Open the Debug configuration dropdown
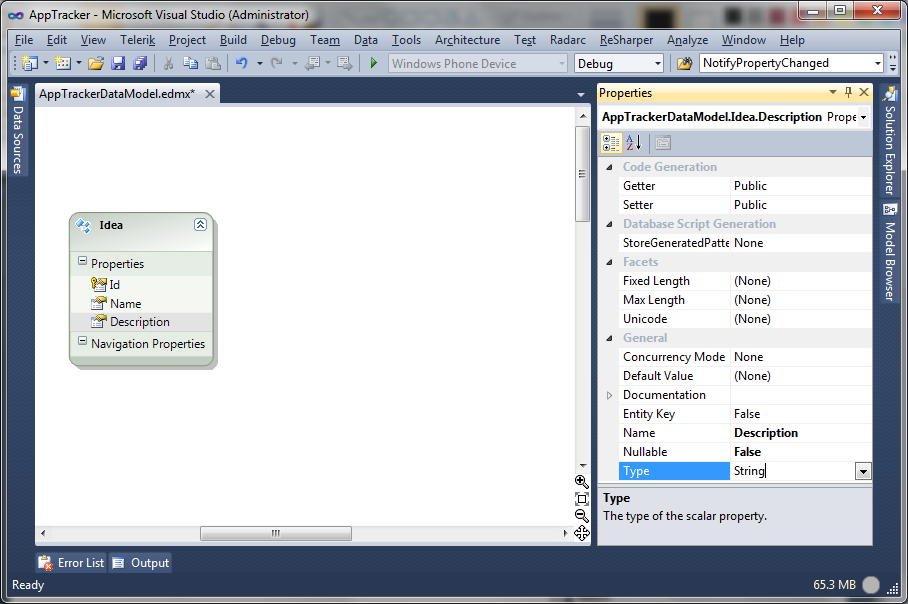The width and height of the screenshot is (908, 604). click(x=658, y=63)
